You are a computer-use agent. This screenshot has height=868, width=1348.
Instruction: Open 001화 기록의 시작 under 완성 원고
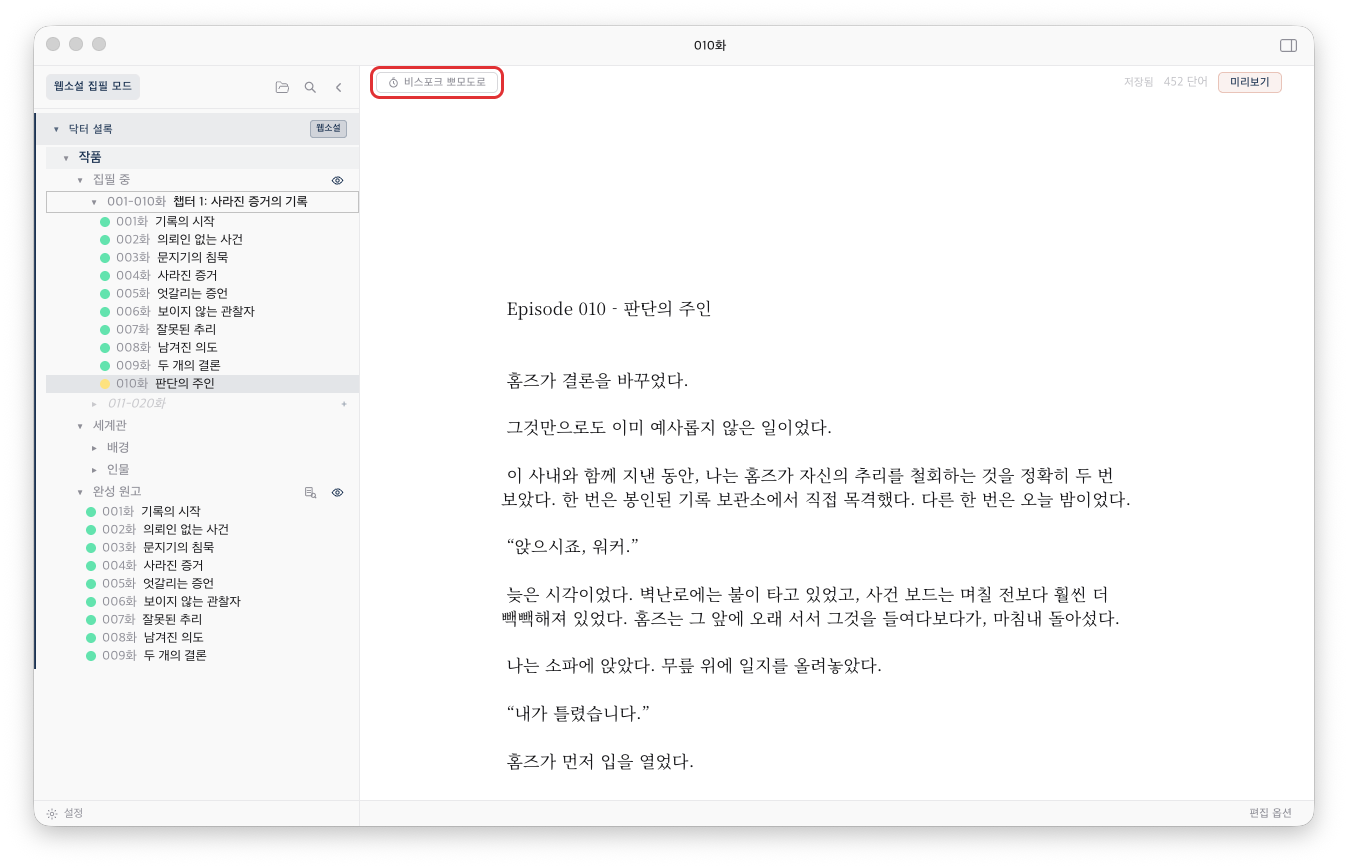click(x=202, y=512)
